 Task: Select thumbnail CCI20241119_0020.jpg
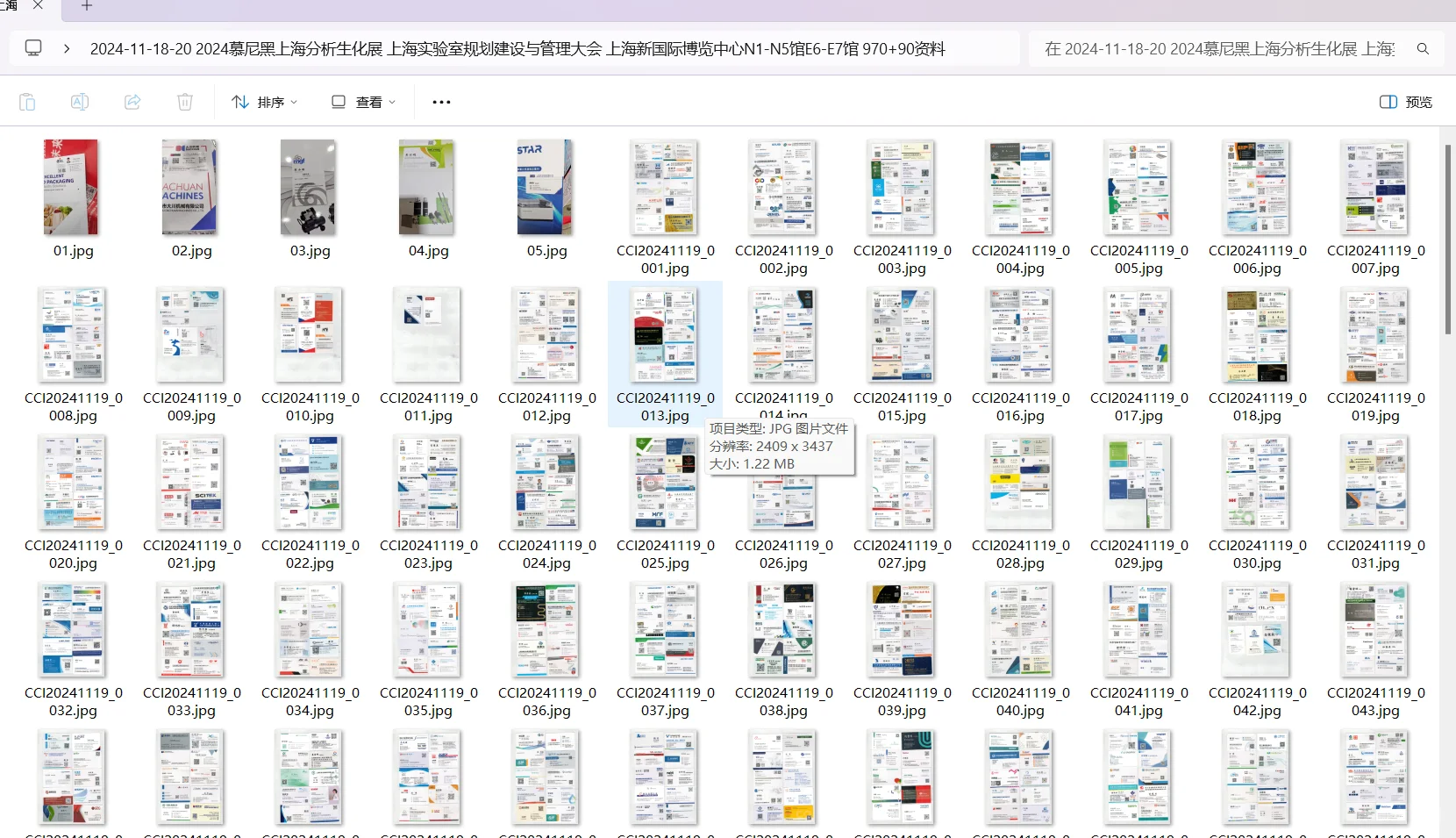point(73,482)
